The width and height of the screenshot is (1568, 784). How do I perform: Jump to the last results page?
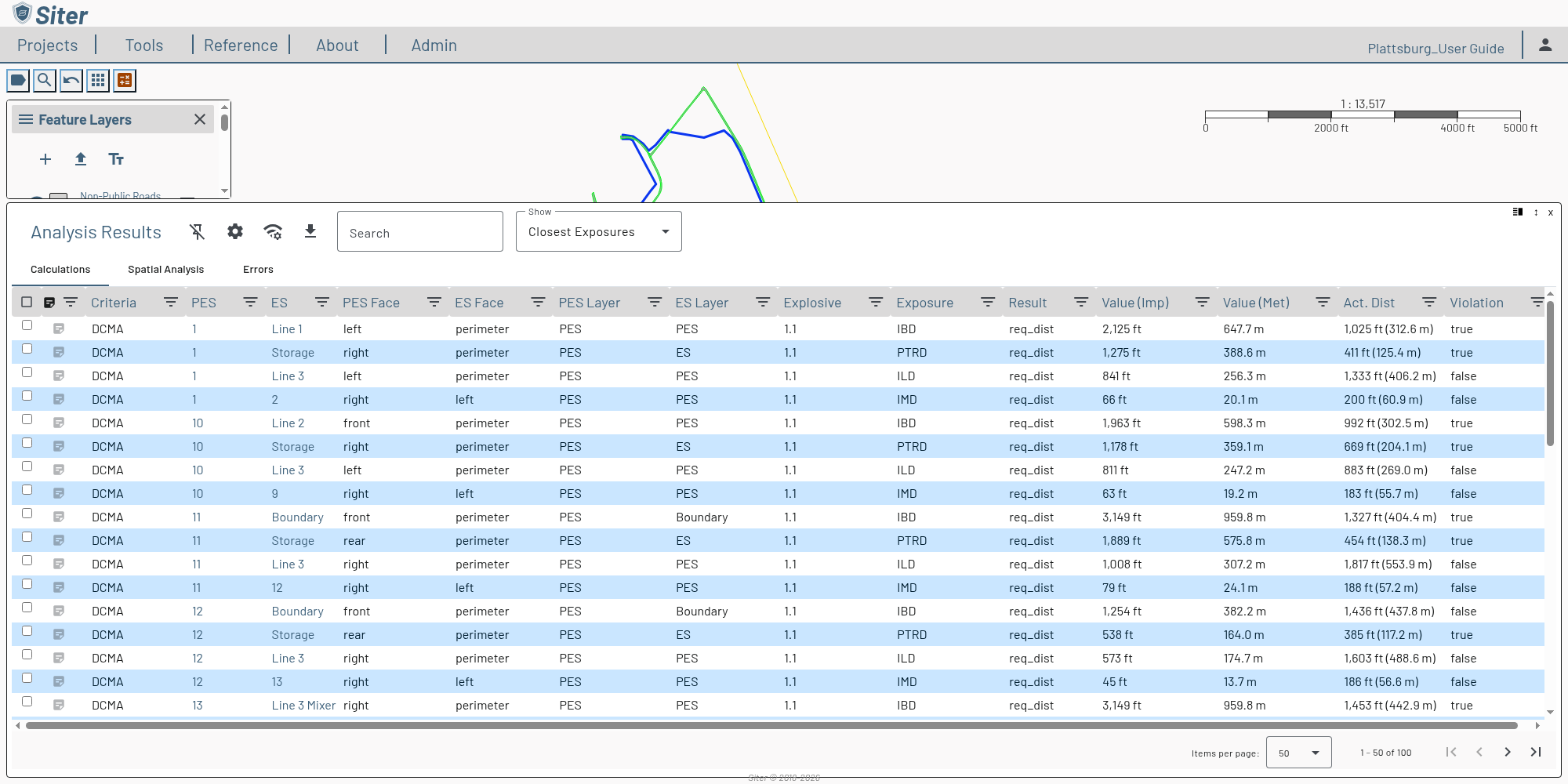[1536, 752]
